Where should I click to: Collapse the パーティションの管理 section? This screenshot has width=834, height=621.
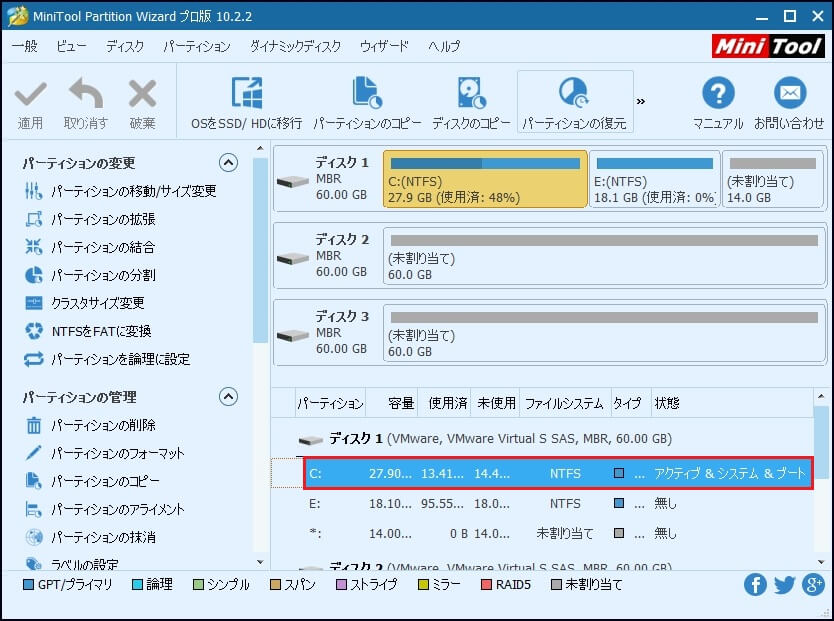click(x=228, y=397)
